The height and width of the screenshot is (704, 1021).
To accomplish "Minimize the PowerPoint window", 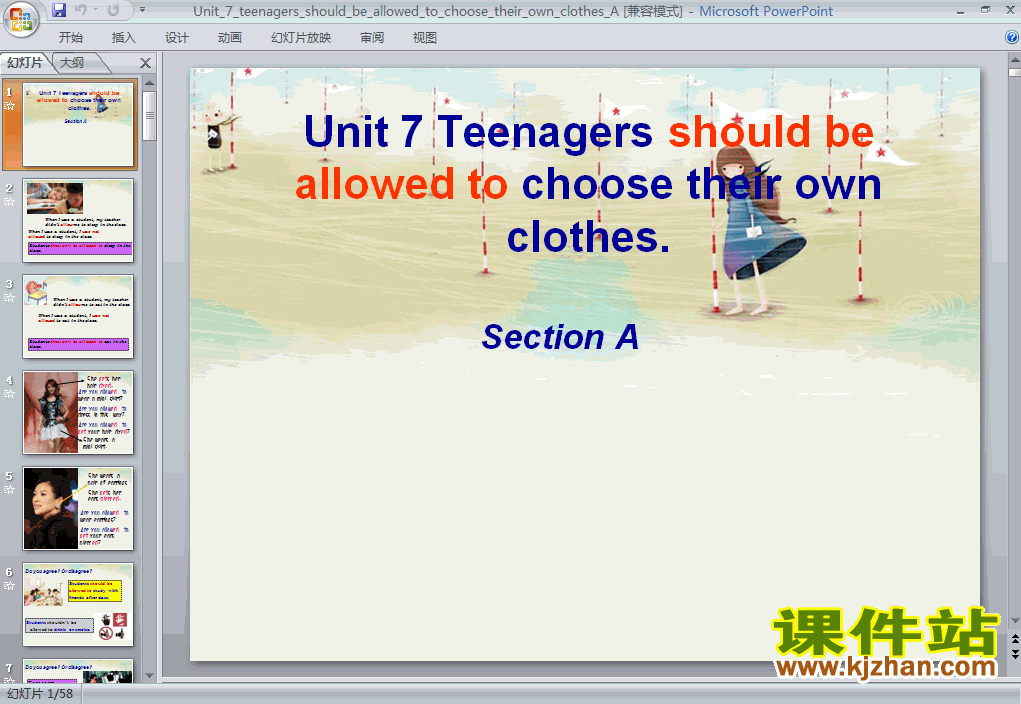I will [960, 11].
